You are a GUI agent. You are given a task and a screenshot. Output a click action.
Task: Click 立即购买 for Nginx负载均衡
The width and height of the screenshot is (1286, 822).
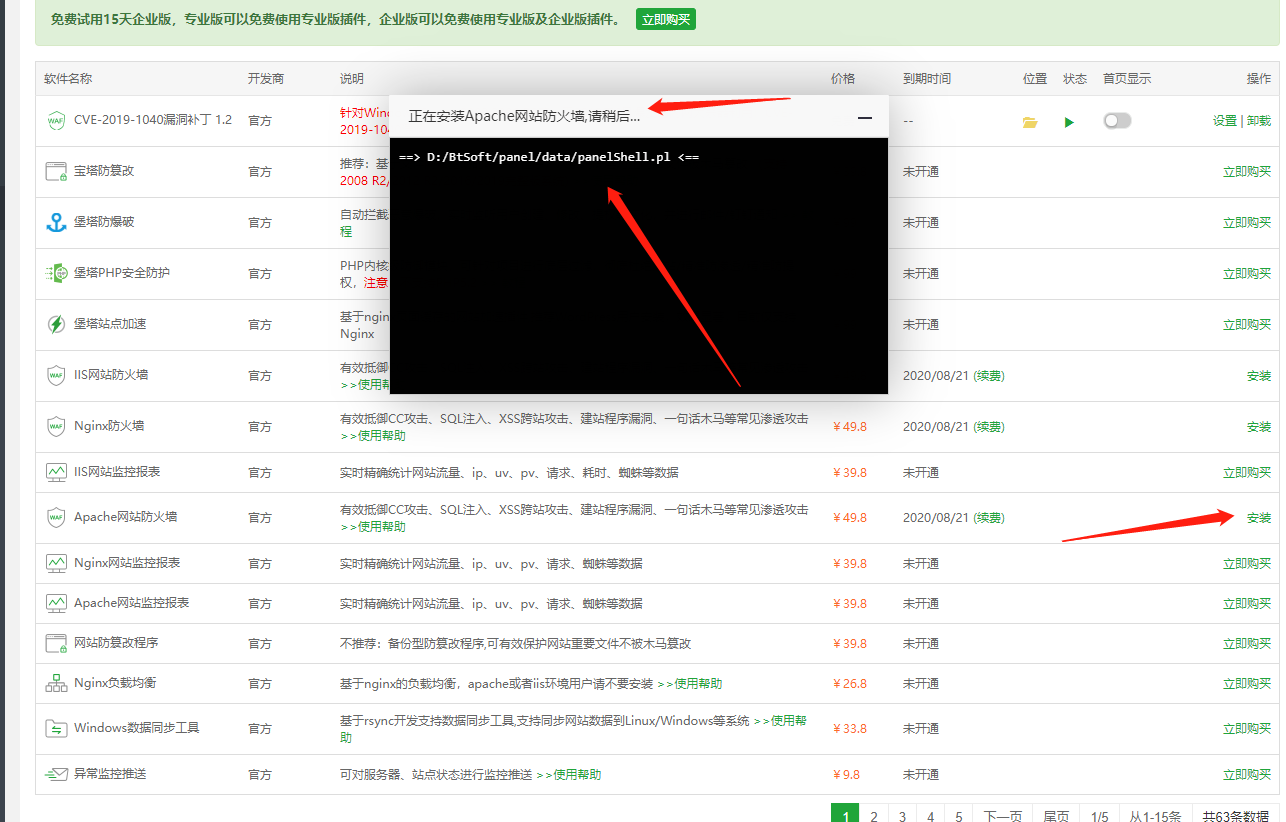[x=1247, y=683]
